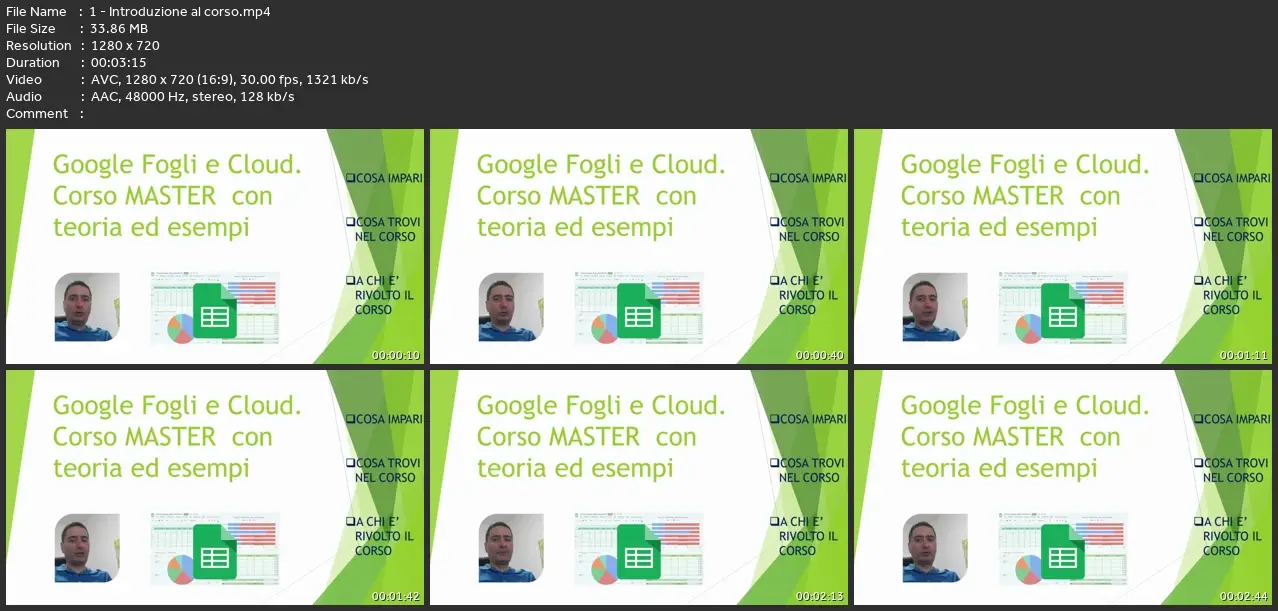Click the pie chart in the 00:01:11 frame
Image resolution: width=1278 pixels, height=611 pixels.
tap(1028, 328)
